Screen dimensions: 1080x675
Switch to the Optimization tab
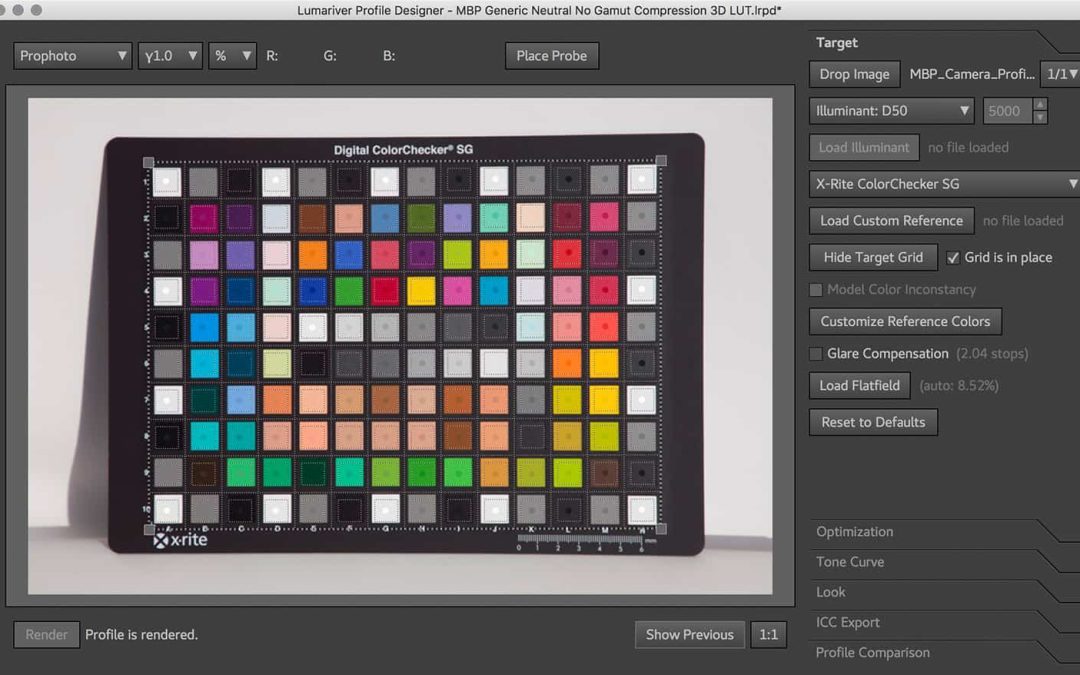[x=855, y=532]
